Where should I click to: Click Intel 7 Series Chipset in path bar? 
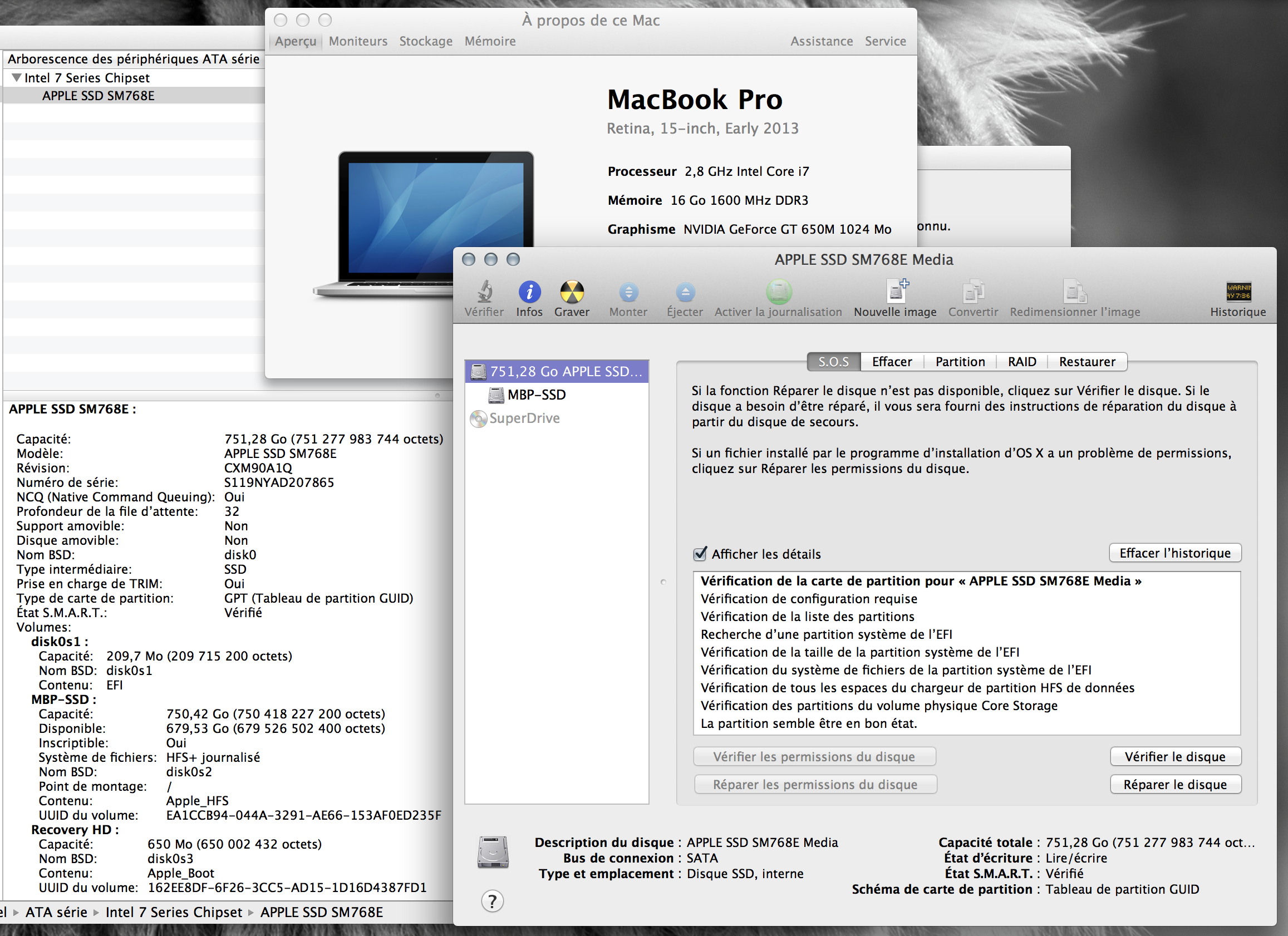(x=174, y=912)
